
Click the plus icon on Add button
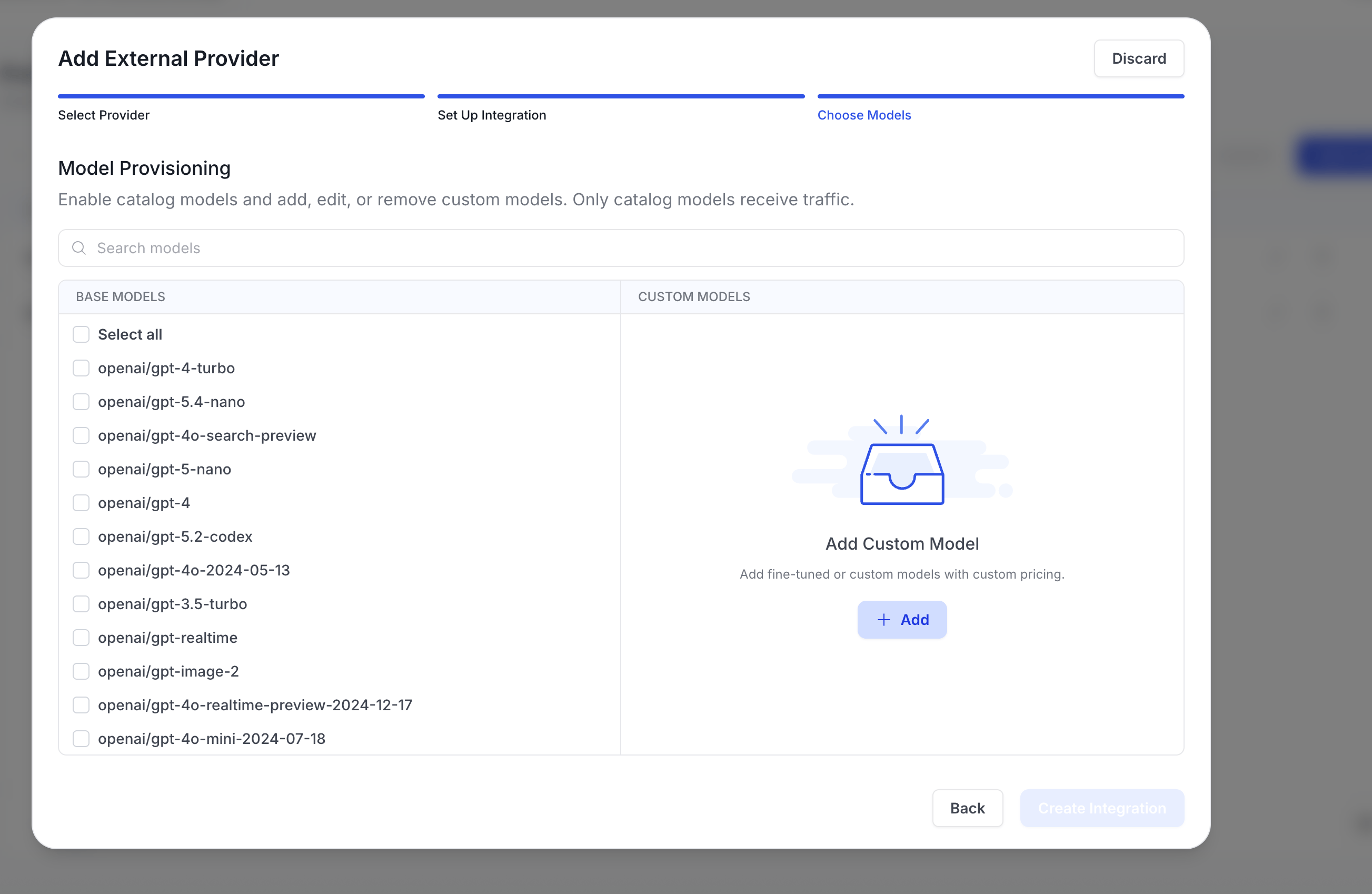pos(884,620)
